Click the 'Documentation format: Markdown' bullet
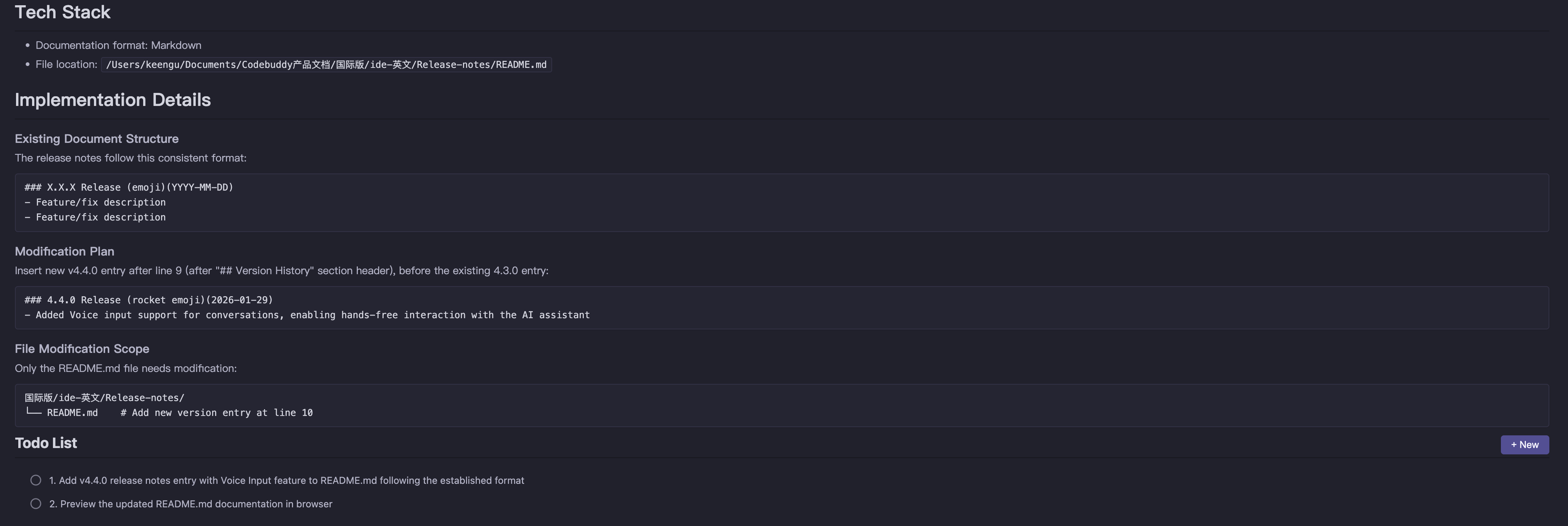The width and height of the screenshot is (1568, 526). [x=118, y=46]
